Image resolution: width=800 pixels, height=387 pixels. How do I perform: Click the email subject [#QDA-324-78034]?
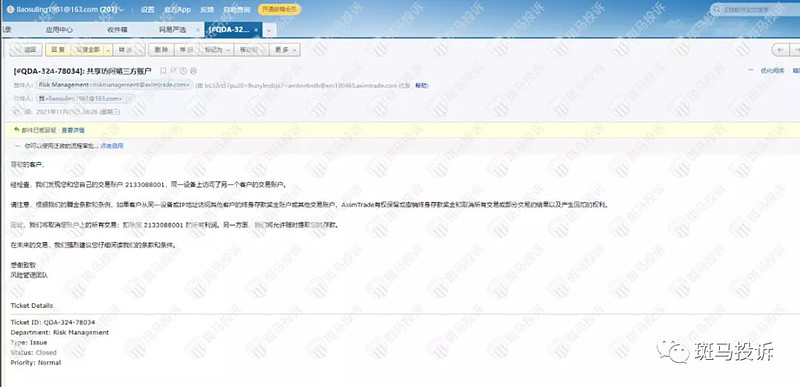coord(82,71)
